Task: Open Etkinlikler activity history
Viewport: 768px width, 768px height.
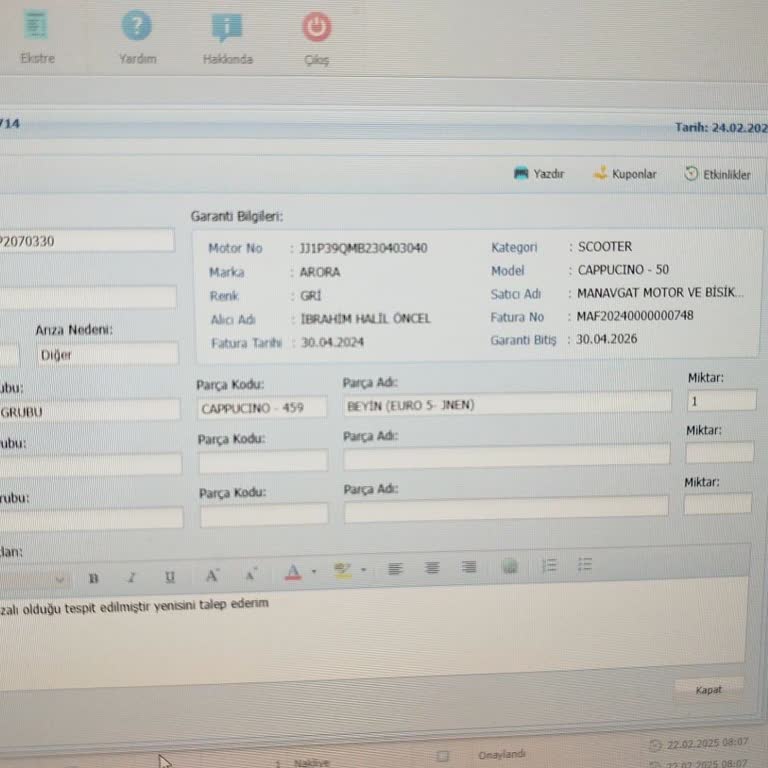Action: tap(717, 174)
